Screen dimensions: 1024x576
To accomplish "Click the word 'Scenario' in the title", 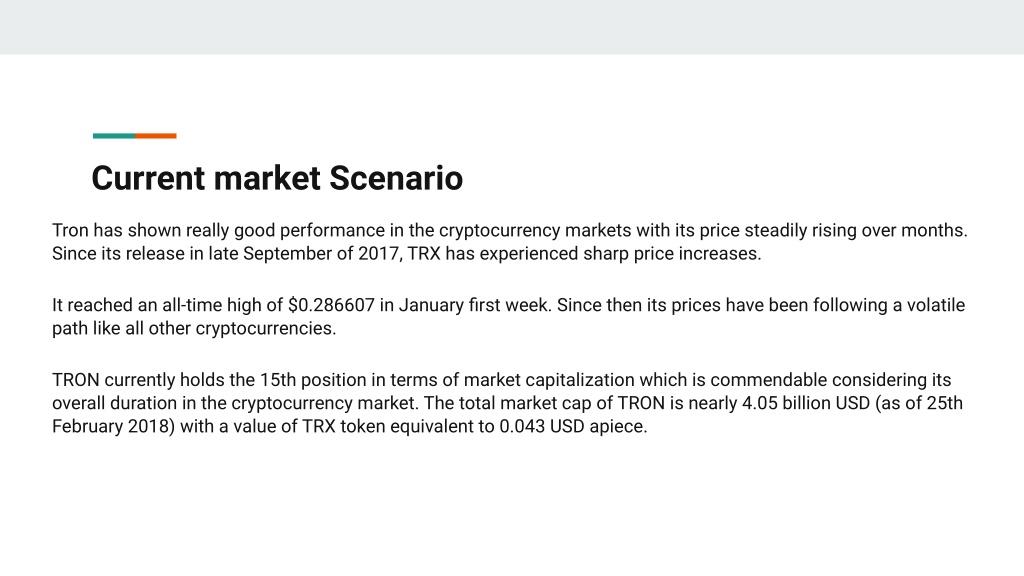I will tap(396, 178).
